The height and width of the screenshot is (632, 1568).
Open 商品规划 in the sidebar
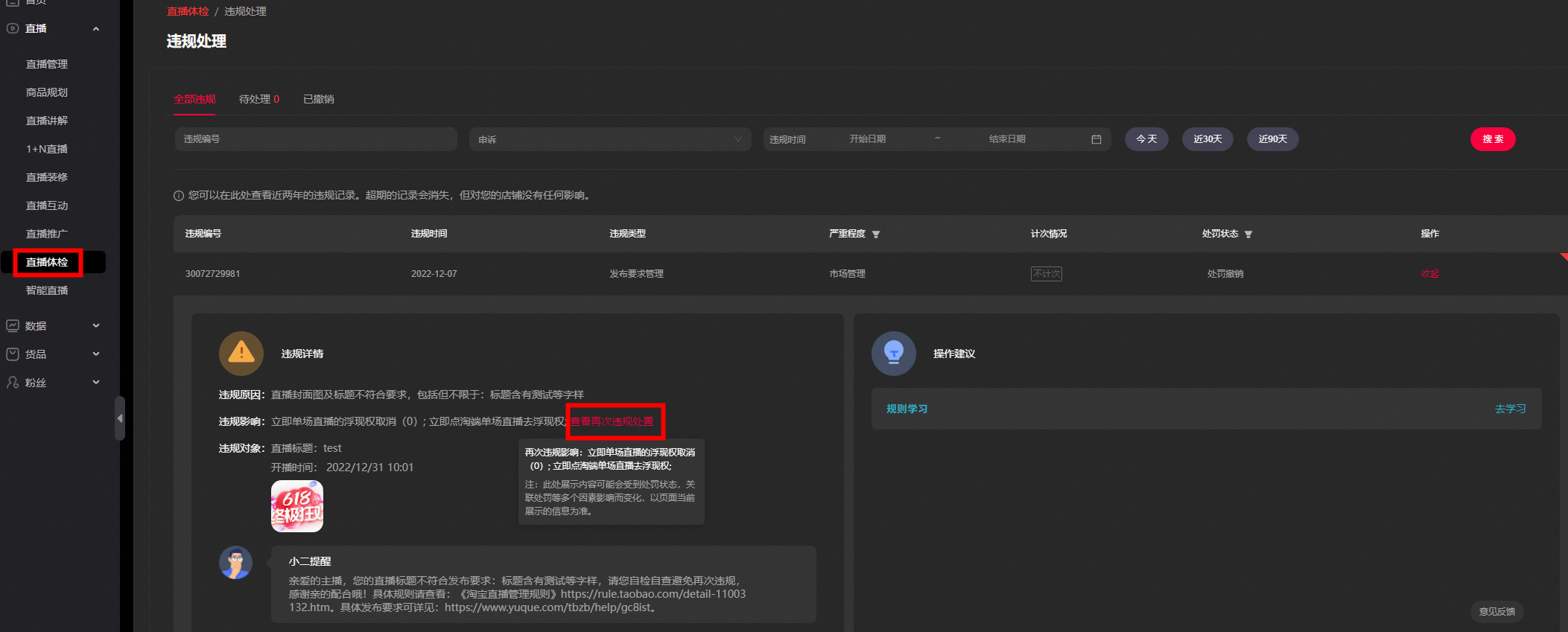47,92
